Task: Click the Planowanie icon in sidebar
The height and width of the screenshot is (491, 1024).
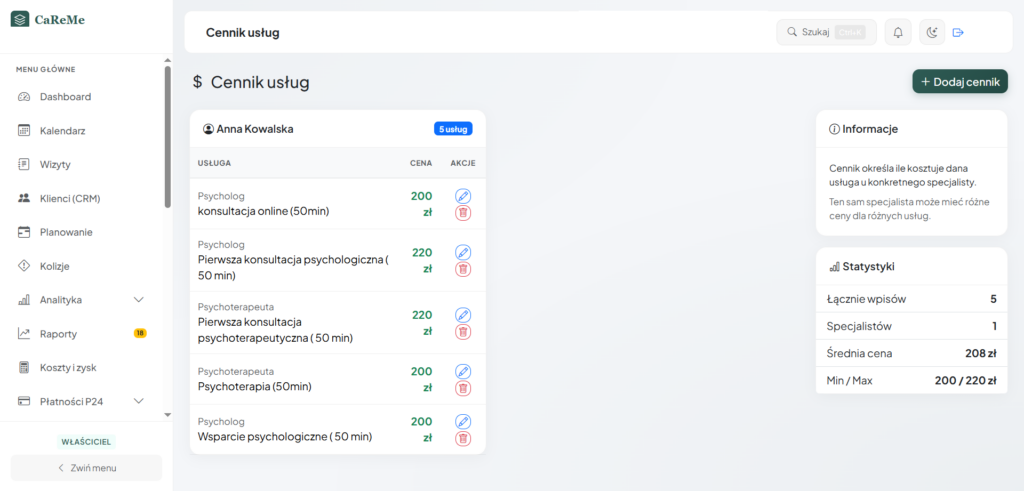Action: [x=24, y=232]
